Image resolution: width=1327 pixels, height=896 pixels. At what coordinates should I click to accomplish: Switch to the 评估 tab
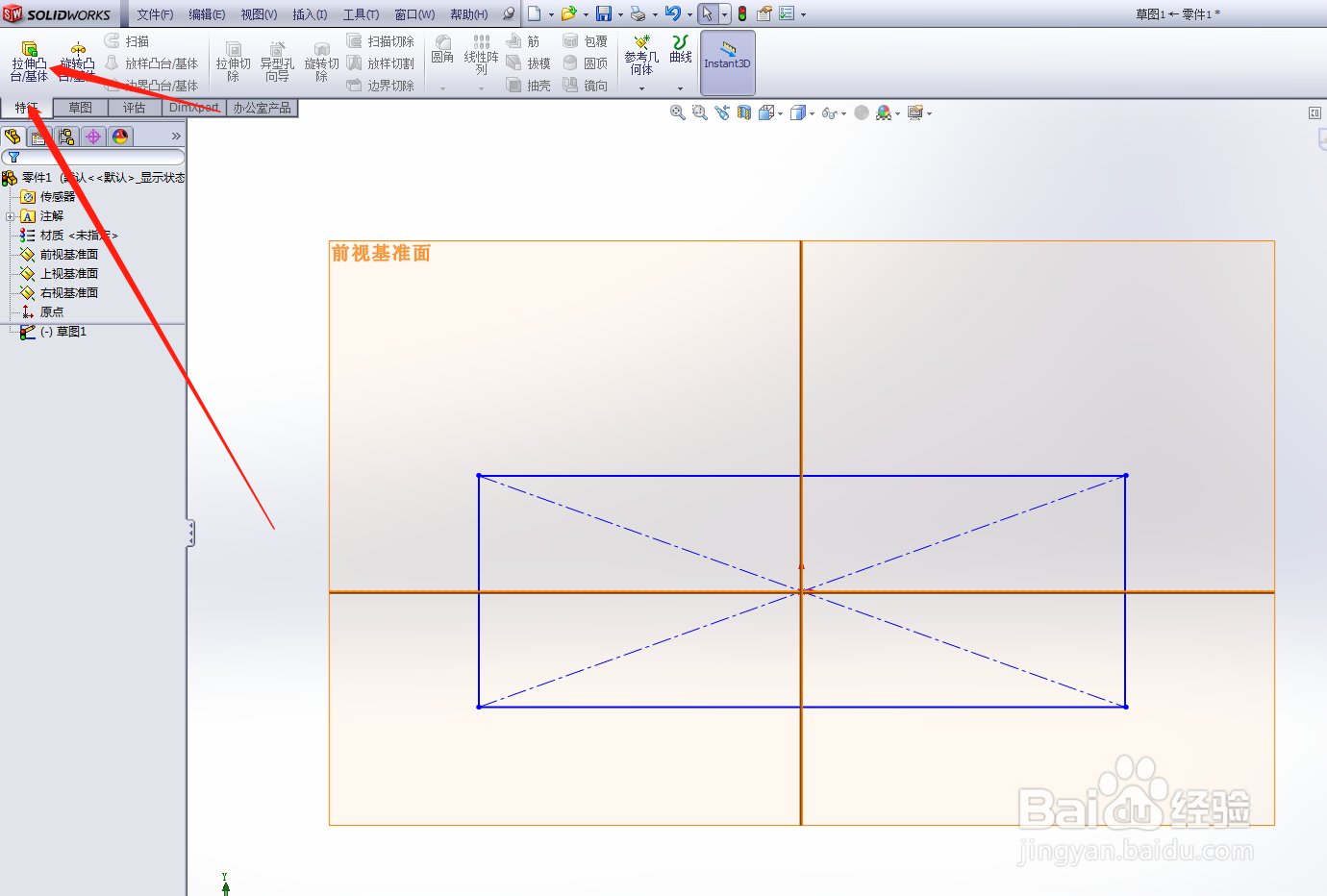(135, 108)
